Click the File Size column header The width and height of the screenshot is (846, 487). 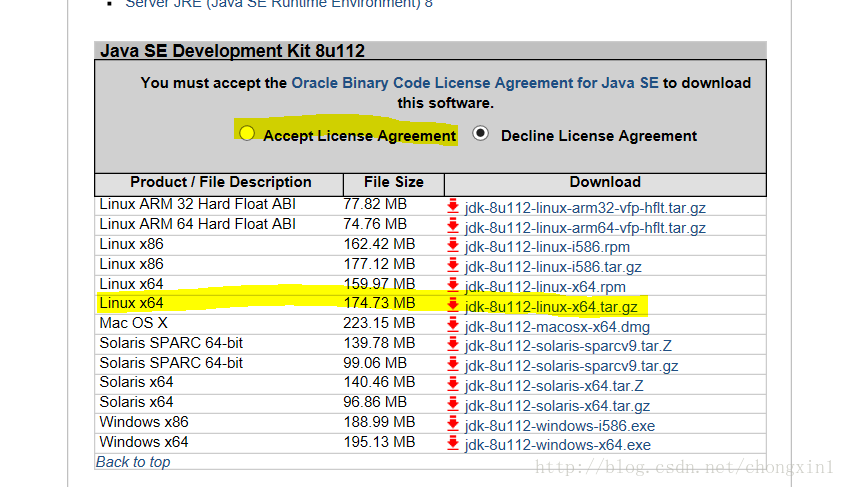[394, 182]
